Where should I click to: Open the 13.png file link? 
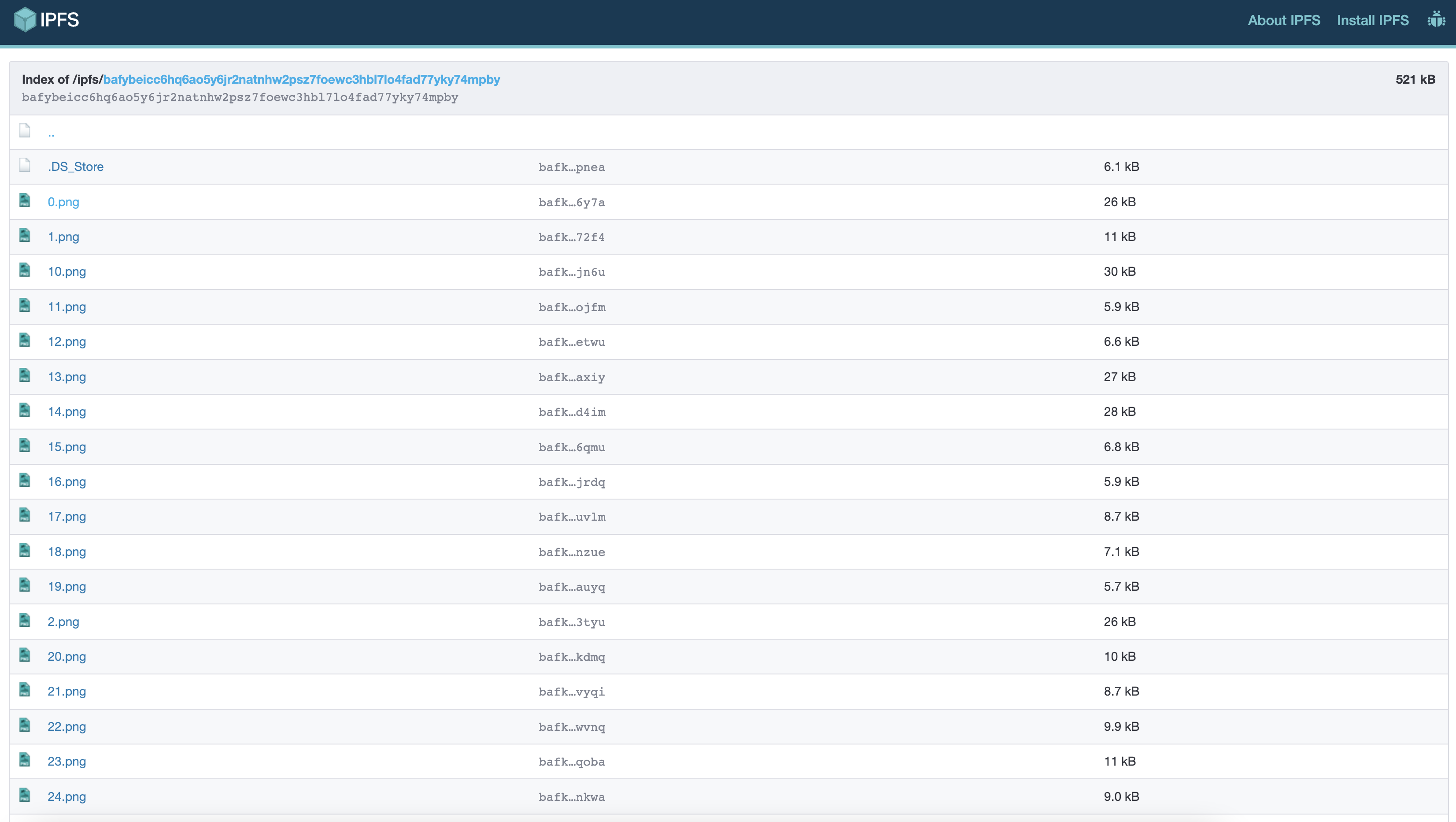click(x=67, y=377)
